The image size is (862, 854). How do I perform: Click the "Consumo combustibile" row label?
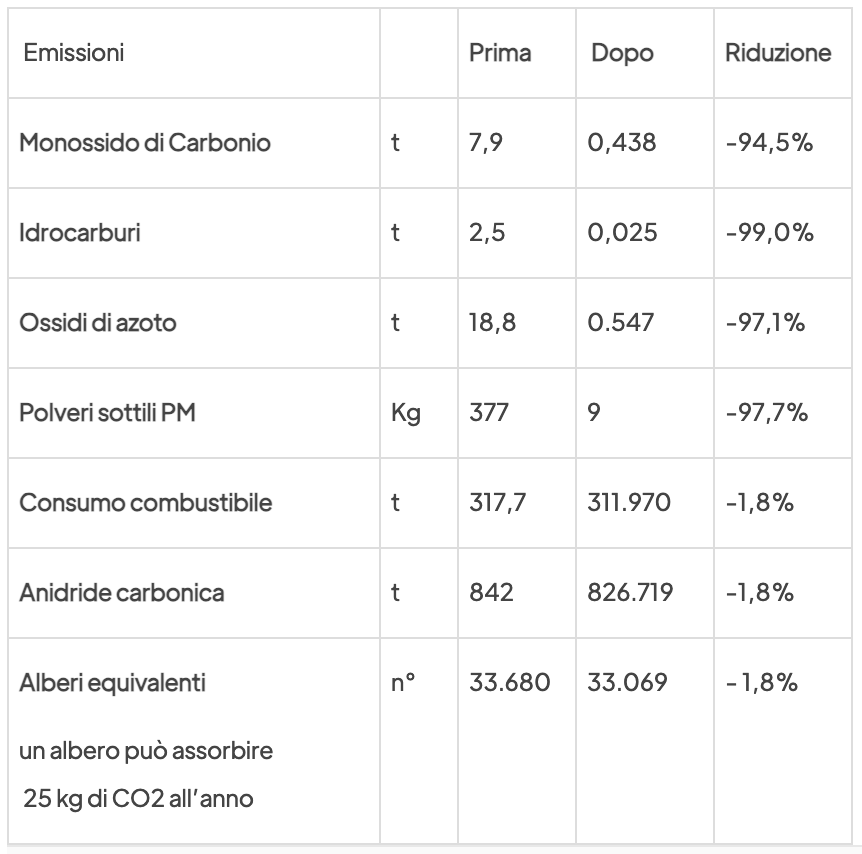point(145,503)
